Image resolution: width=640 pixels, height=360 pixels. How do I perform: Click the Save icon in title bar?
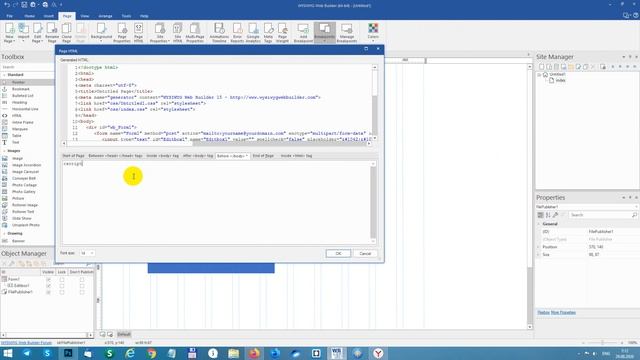[24, 5]
